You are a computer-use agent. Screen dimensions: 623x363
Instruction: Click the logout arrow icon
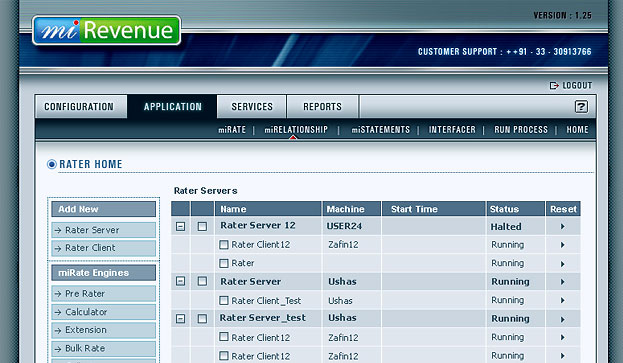coord(554,85)
